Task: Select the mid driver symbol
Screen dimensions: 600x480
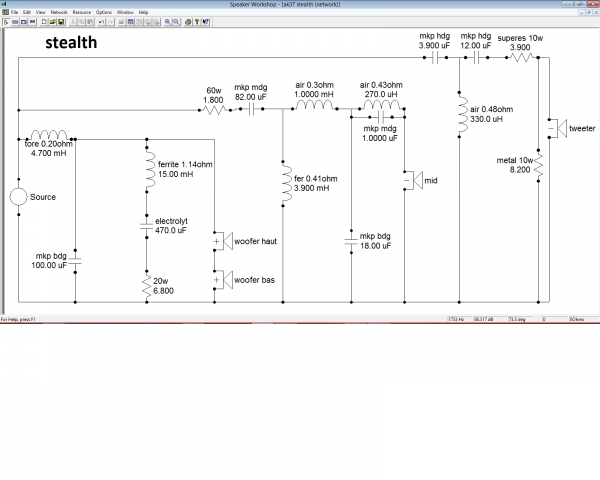Action: [408, 180]
